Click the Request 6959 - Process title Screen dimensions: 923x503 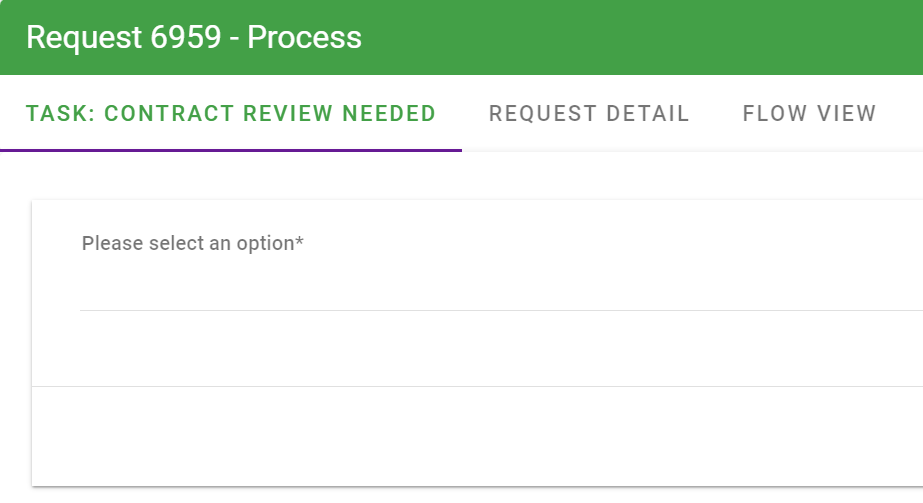click(194, 38)
